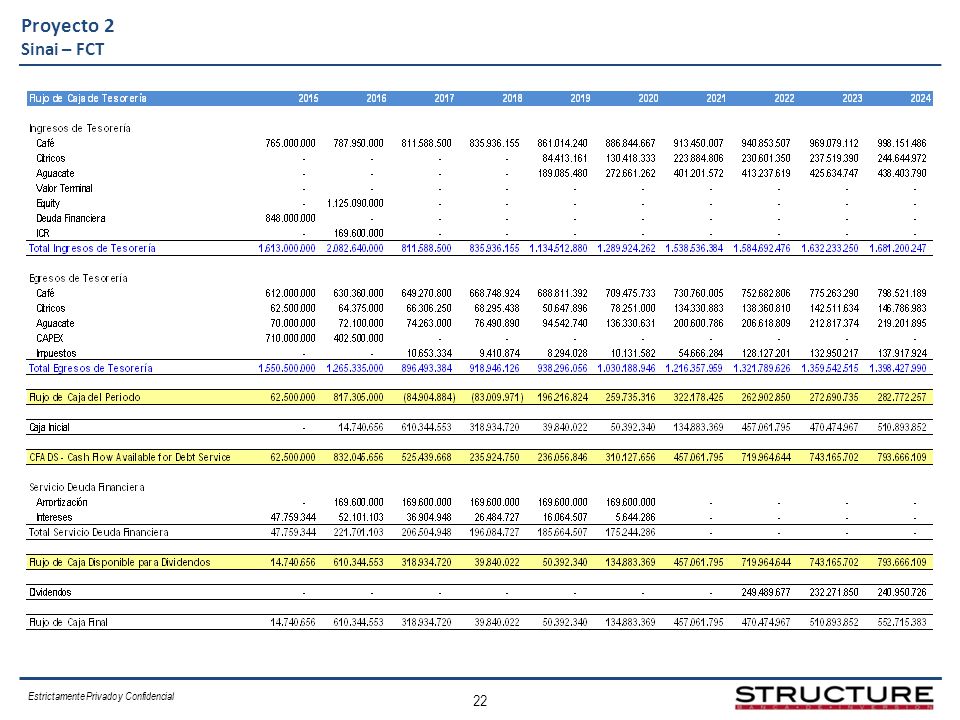
Task: Click the 'Estrictamente Privado y Confidencial' footer
Action: click(x=101, y=696)
